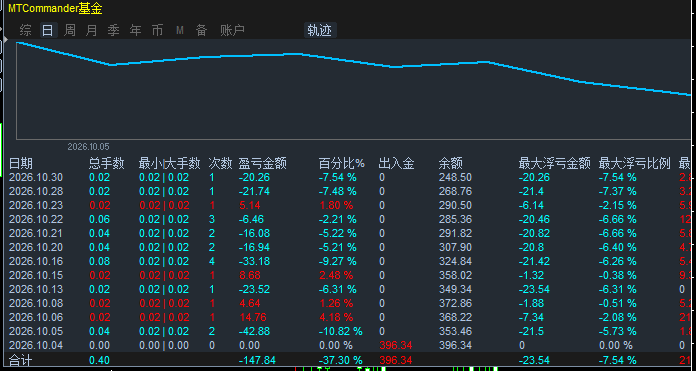The height and width of the screenshot is (371, 696).
Task: Click the 出入金 column header
Action: [x=396, y=163]
